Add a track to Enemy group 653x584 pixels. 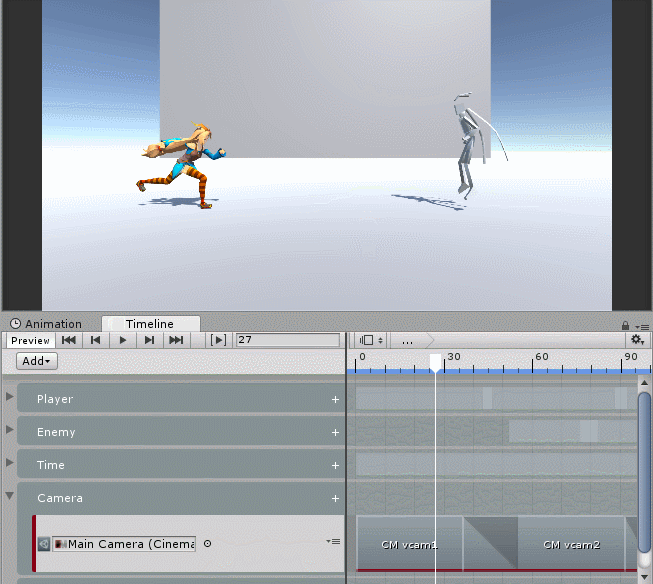coord(335,432)
